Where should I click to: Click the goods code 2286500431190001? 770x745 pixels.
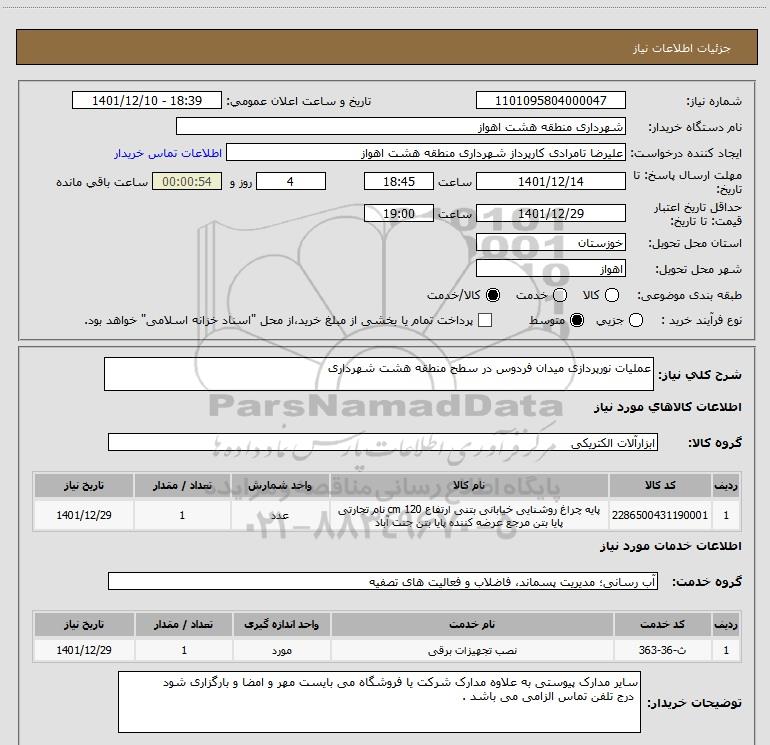(660, 515)
